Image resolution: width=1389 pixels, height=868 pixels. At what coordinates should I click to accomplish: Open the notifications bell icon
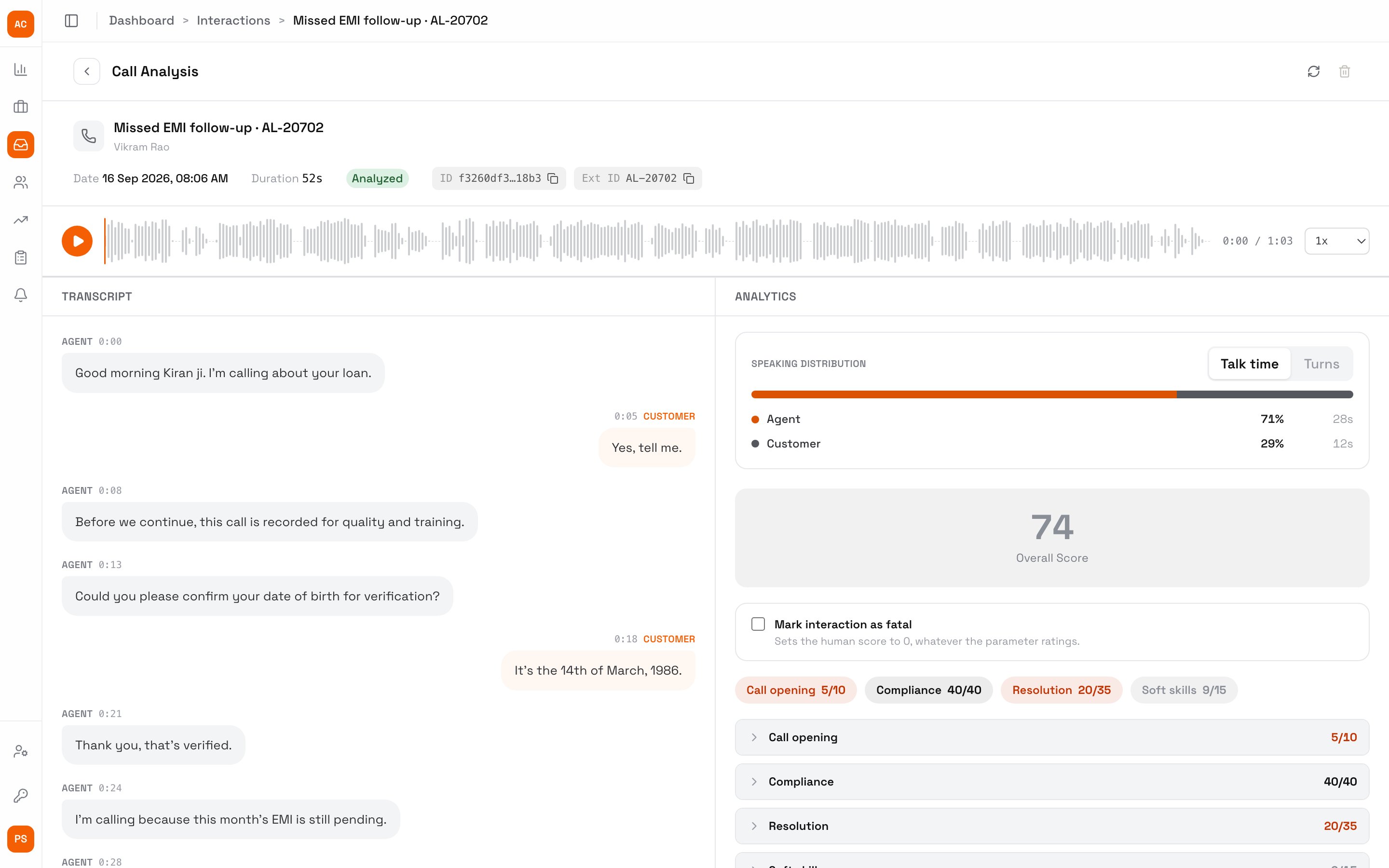[21, 295]
